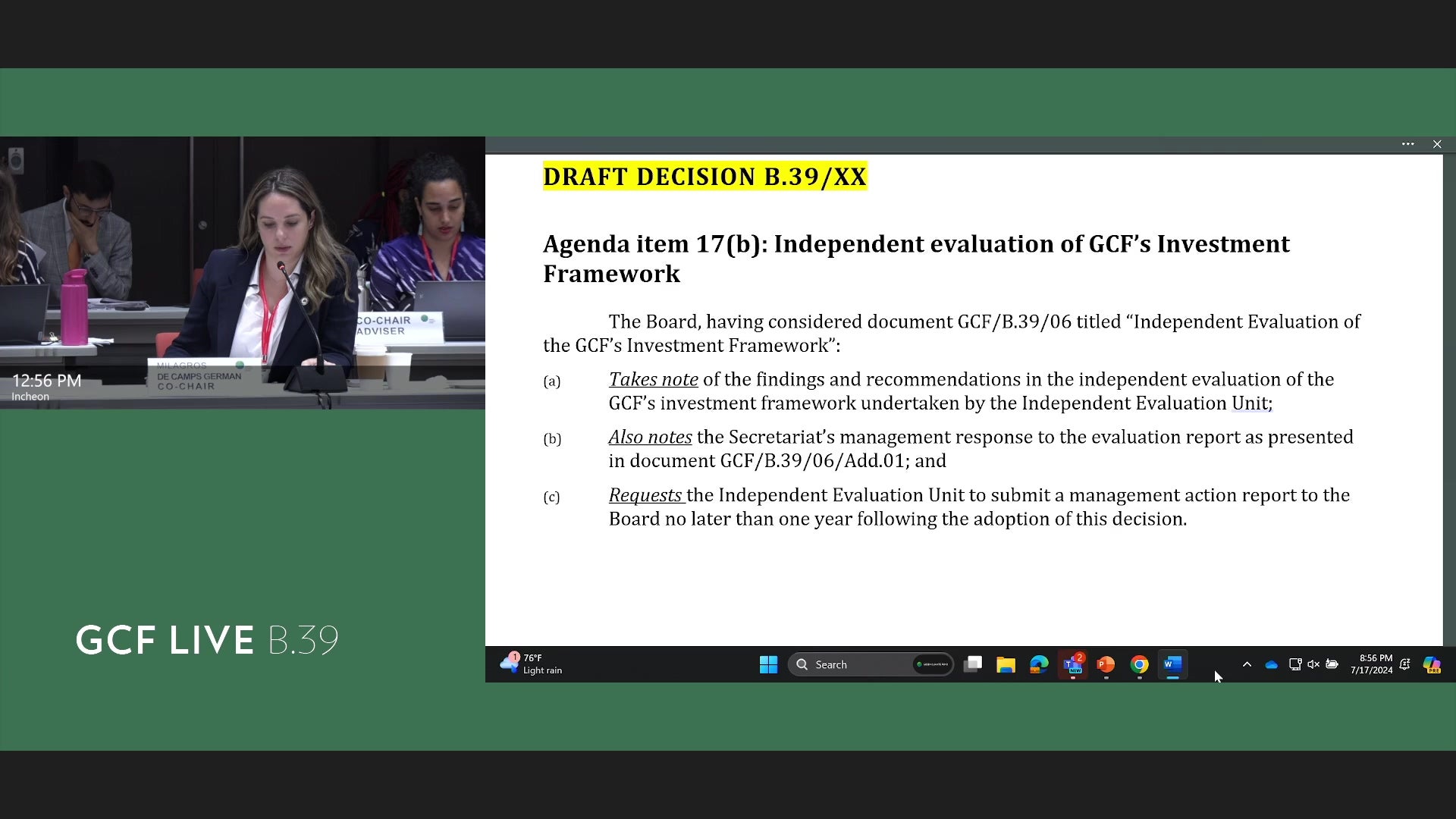The height and width of the screenshot is (819, 1456).
Task: Click document reference 'GCF/B.39/06/Add.01'
Action: tap(812, 461)
